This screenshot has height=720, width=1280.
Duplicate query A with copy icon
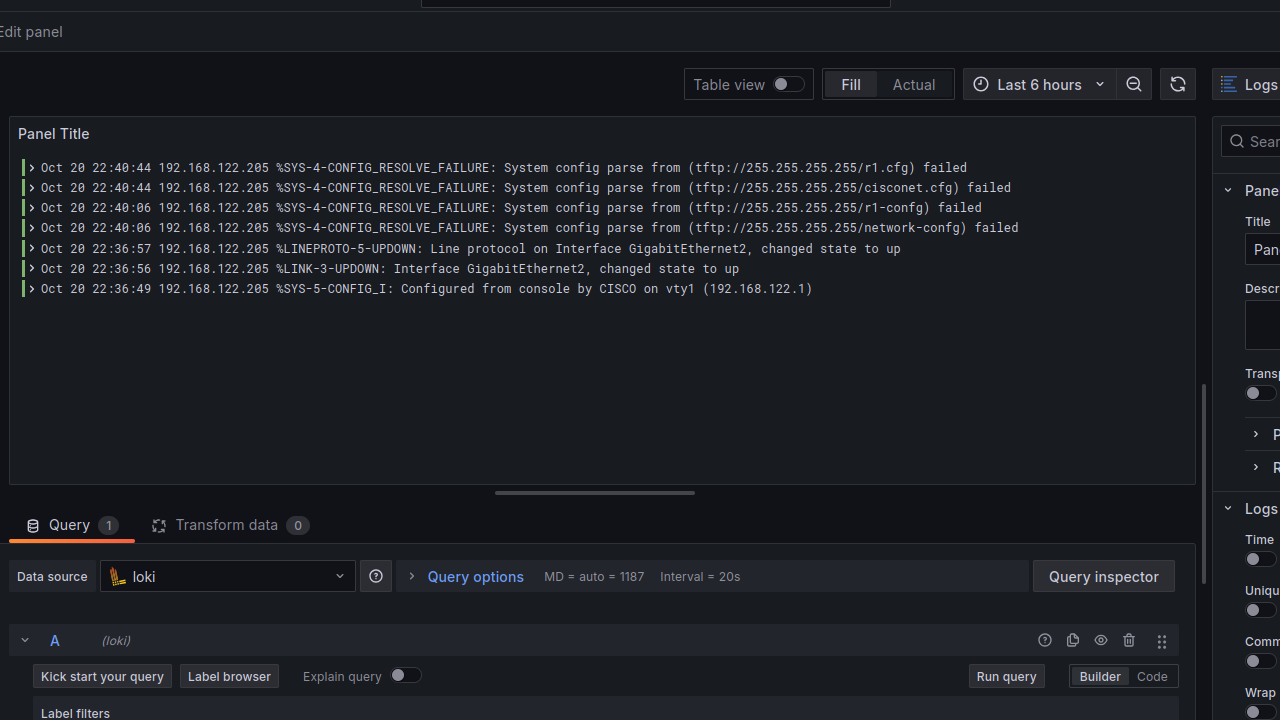point(1073,640)
